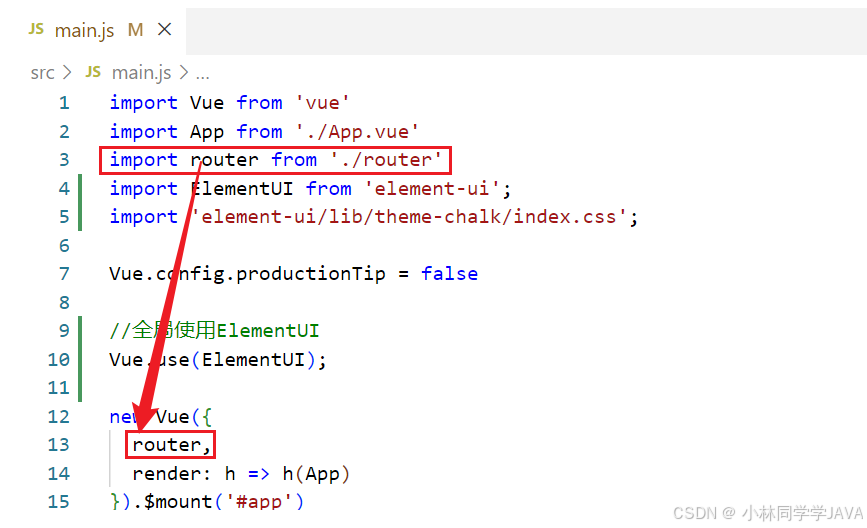Click line number 3 in the gutter
Viewport: 867px width, 528px height.
[x=64, y=160]
